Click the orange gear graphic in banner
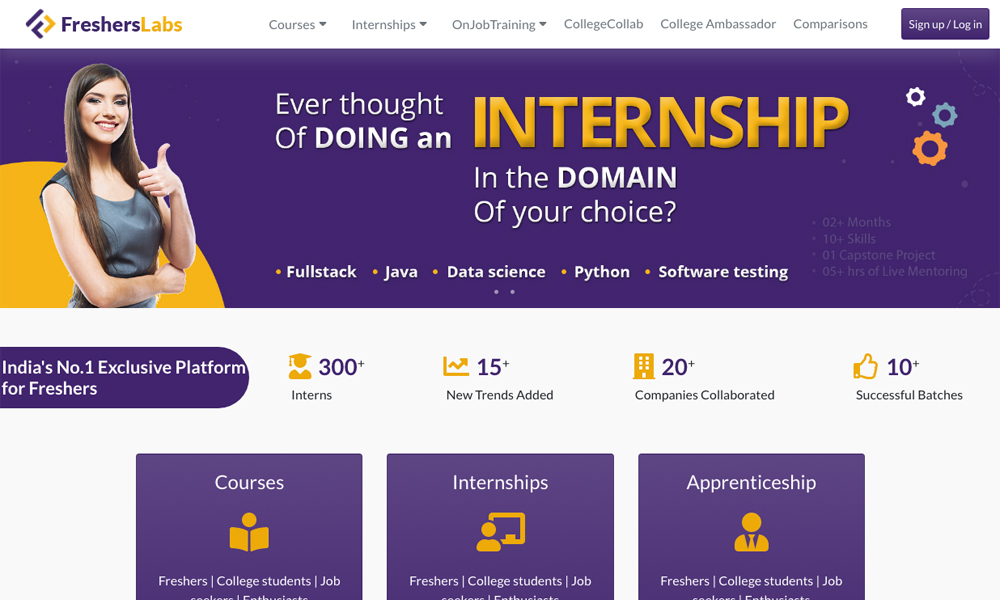The width and height of the screenshot is (1000, 600). pyautogui.click(x=929, y=148)
